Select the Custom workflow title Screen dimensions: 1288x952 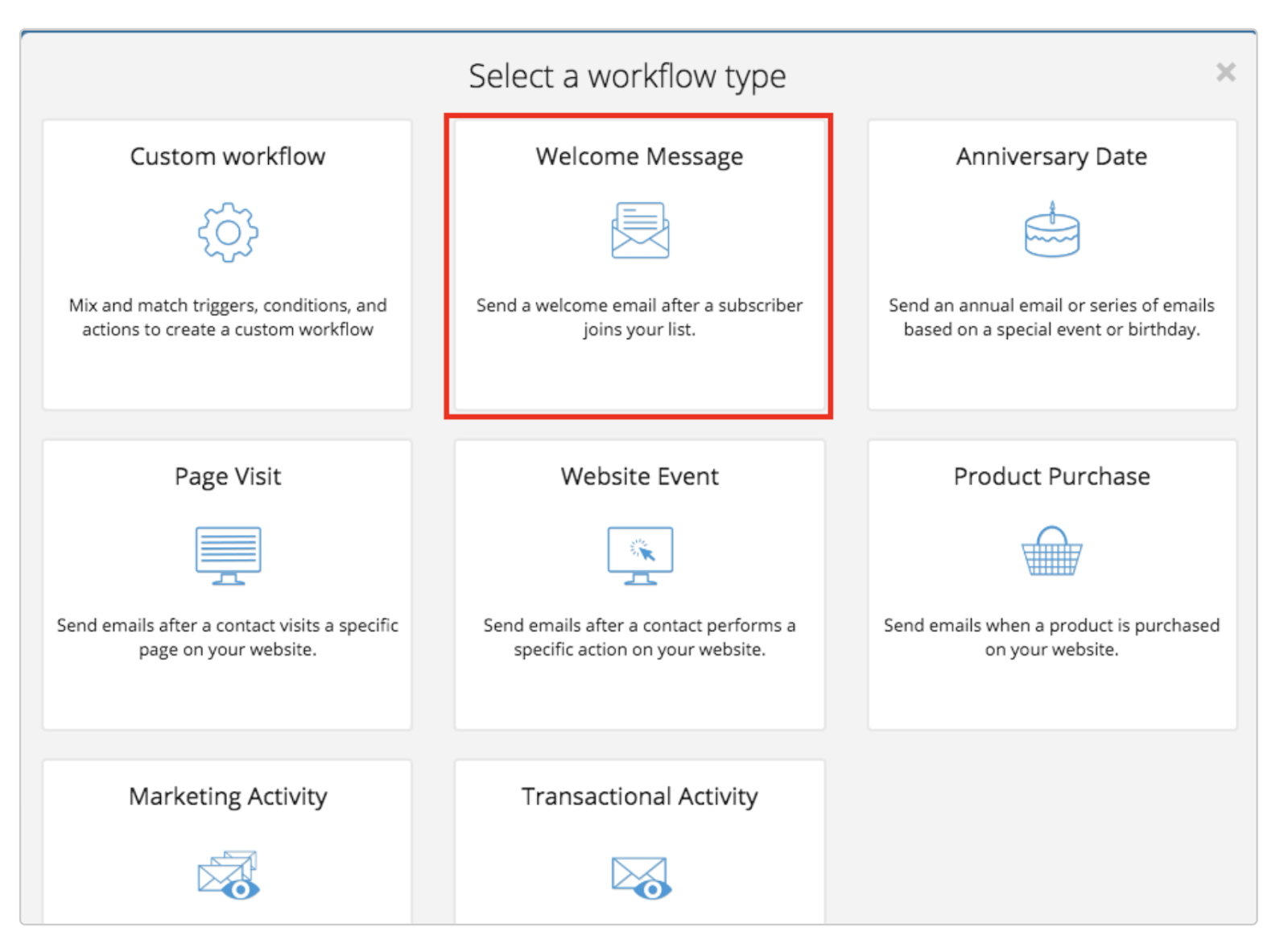228,156
